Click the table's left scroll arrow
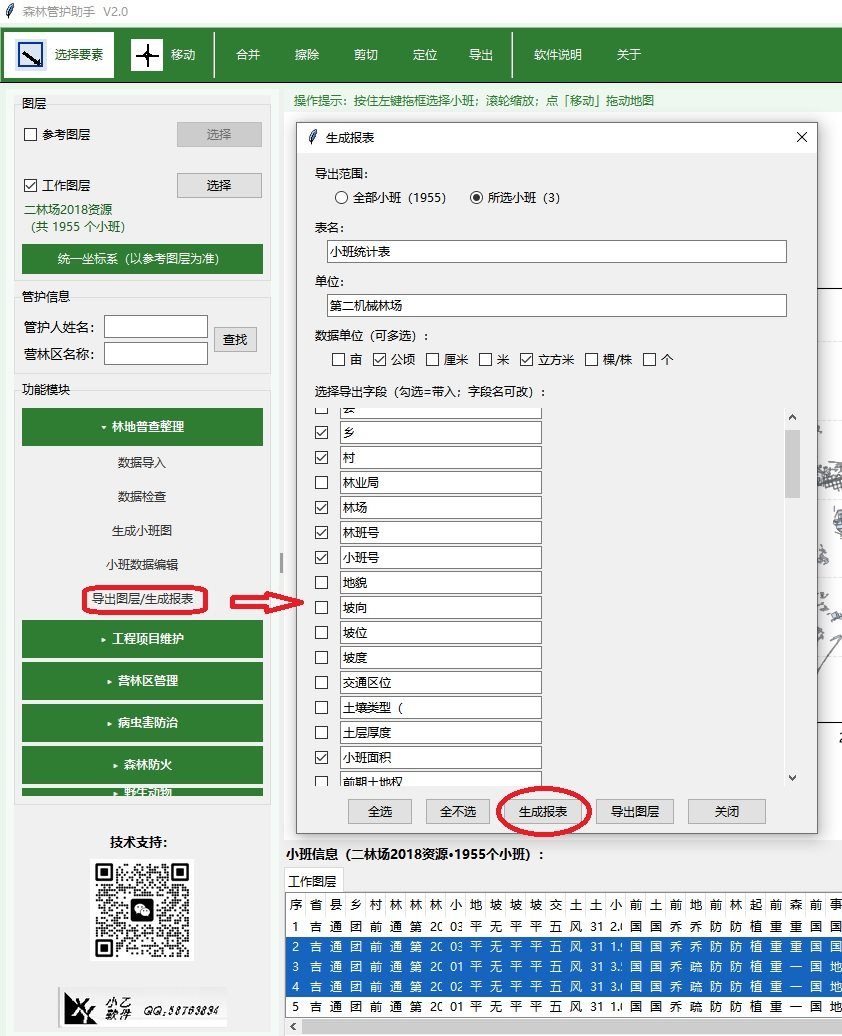The width and height of the screenshot is (842, 1036). click(293, 1027)
